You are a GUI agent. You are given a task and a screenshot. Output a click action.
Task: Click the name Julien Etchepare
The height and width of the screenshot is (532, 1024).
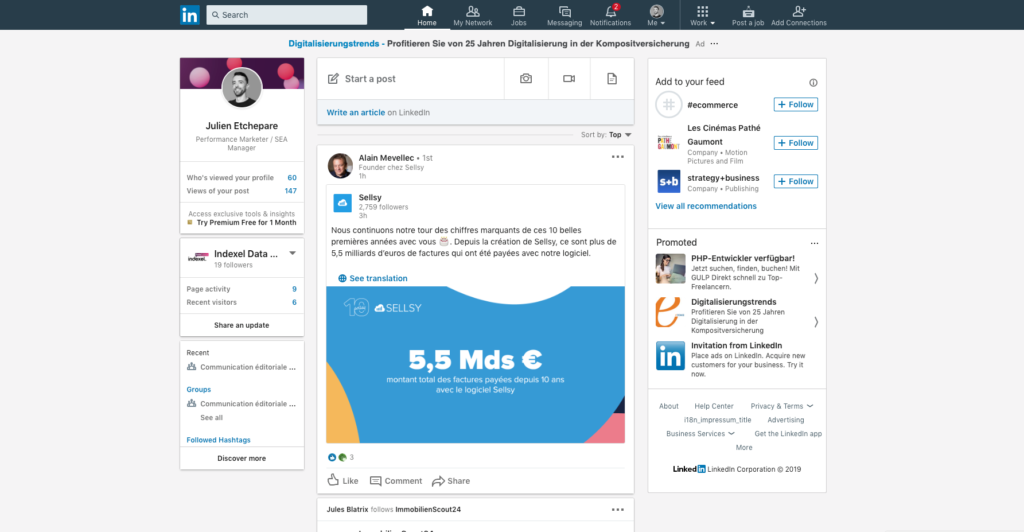[x=242, y=125]
